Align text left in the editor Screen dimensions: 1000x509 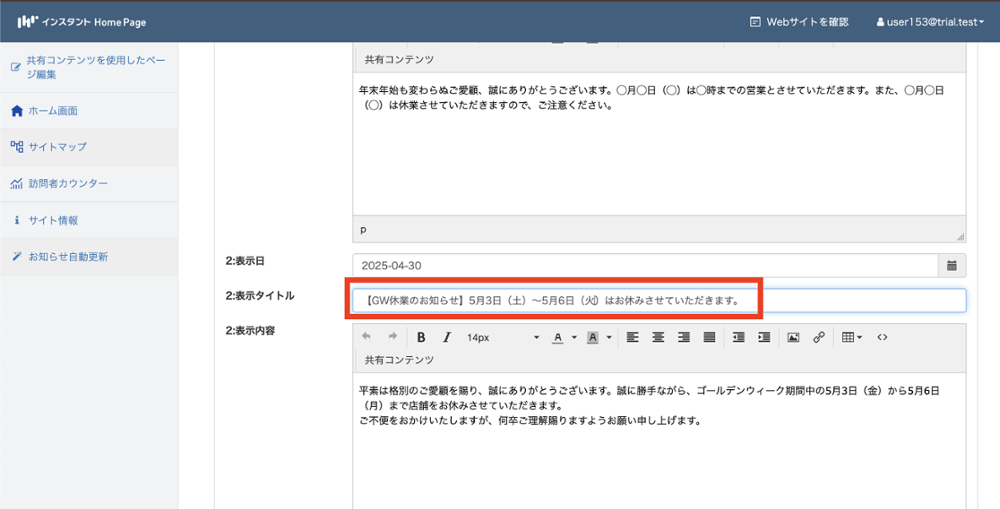pyautogui.click(x=633, y=338)
